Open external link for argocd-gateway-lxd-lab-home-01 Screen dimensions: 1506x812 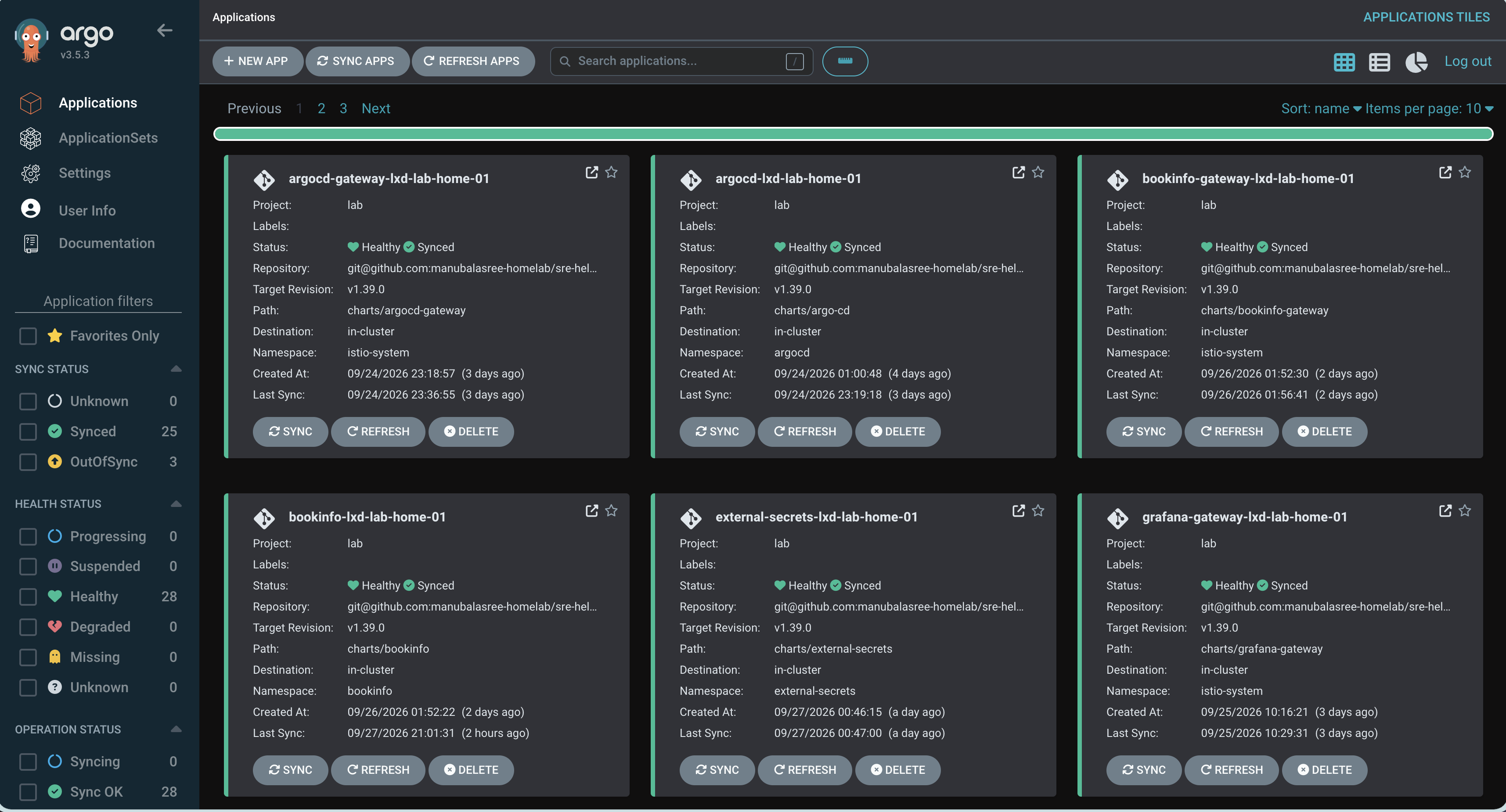592,172
